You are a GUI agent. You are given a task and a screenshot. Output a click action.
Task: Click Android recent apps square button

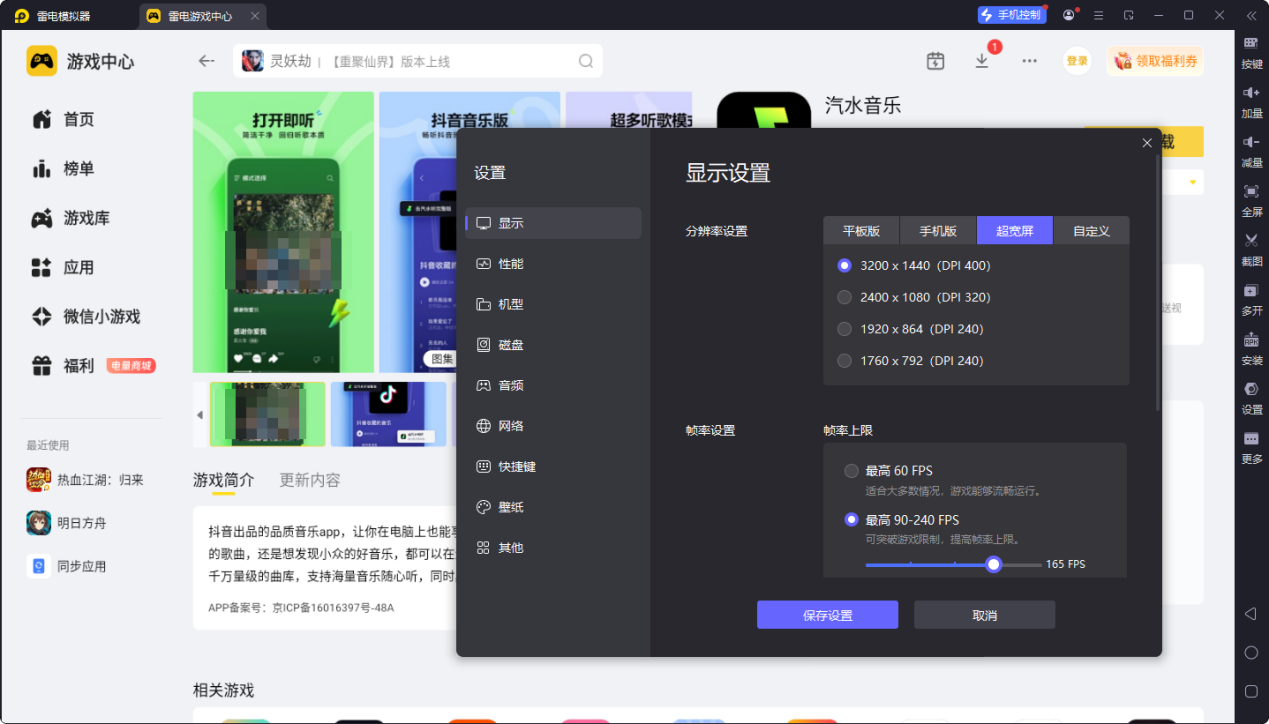[x=1251, y=691]
